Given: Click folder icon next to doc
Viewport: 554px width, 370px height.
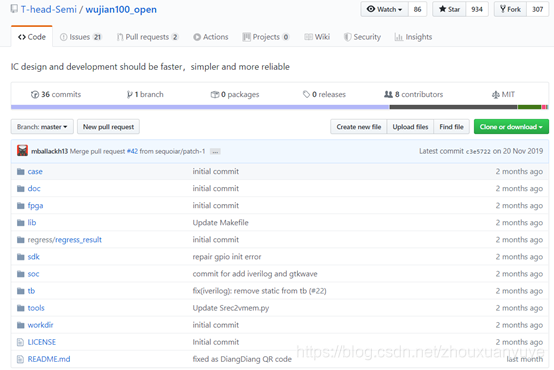Looking at the screenshot, I should tap(20, 189).
